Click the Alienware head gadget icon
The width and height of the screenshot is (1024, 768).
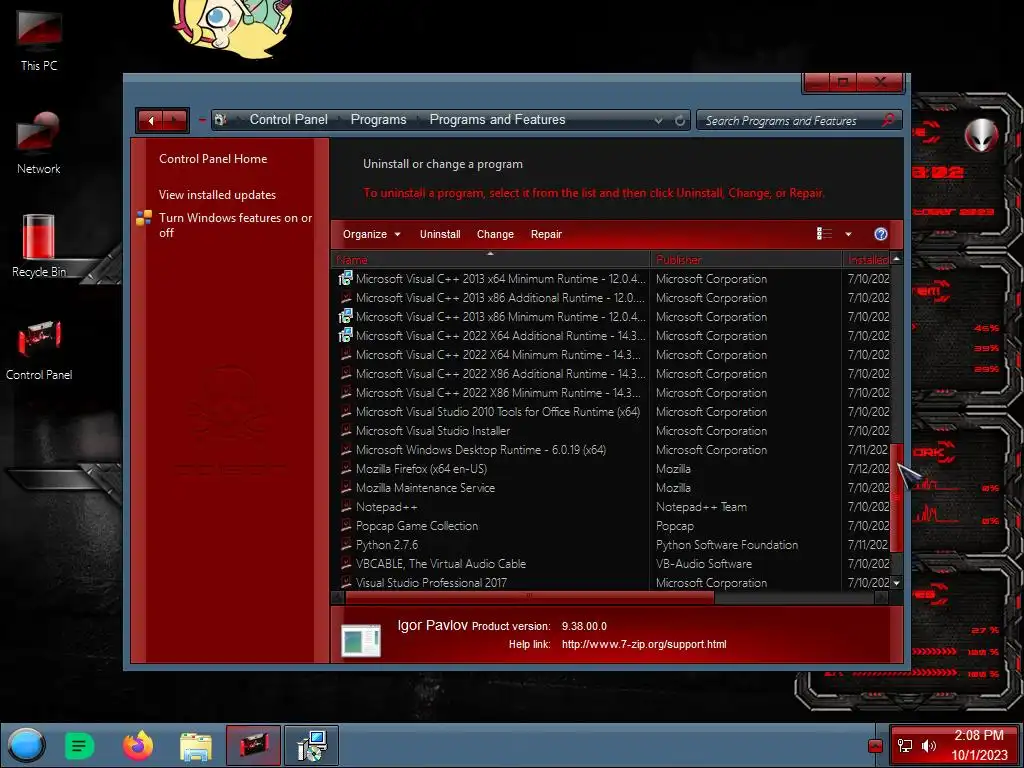pos(982,135)
